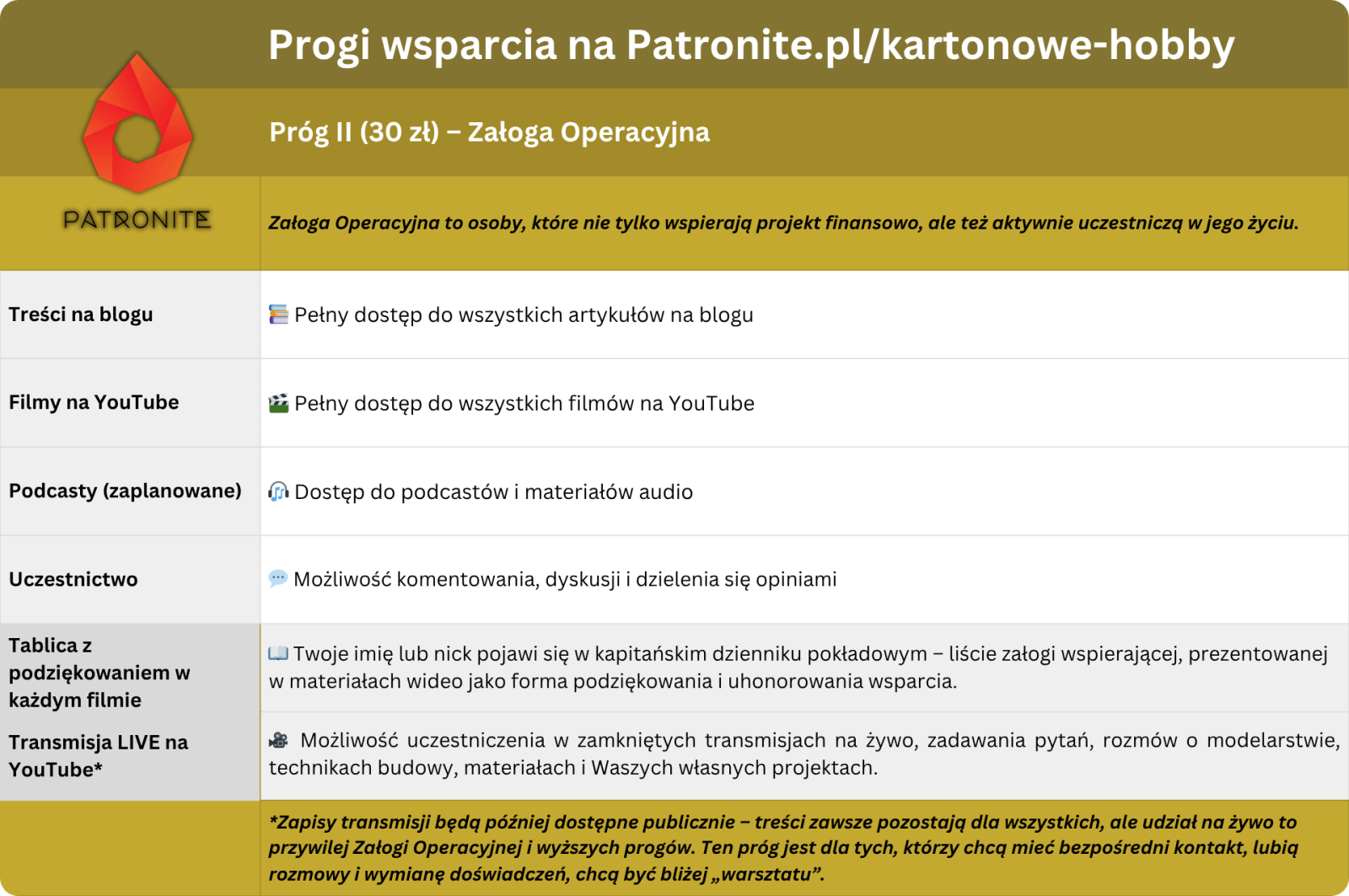This screenshot has height=896, width=1349.
Task: Click the headphones podcast icon
Action: pyautogui.click(x=278, y=491)
